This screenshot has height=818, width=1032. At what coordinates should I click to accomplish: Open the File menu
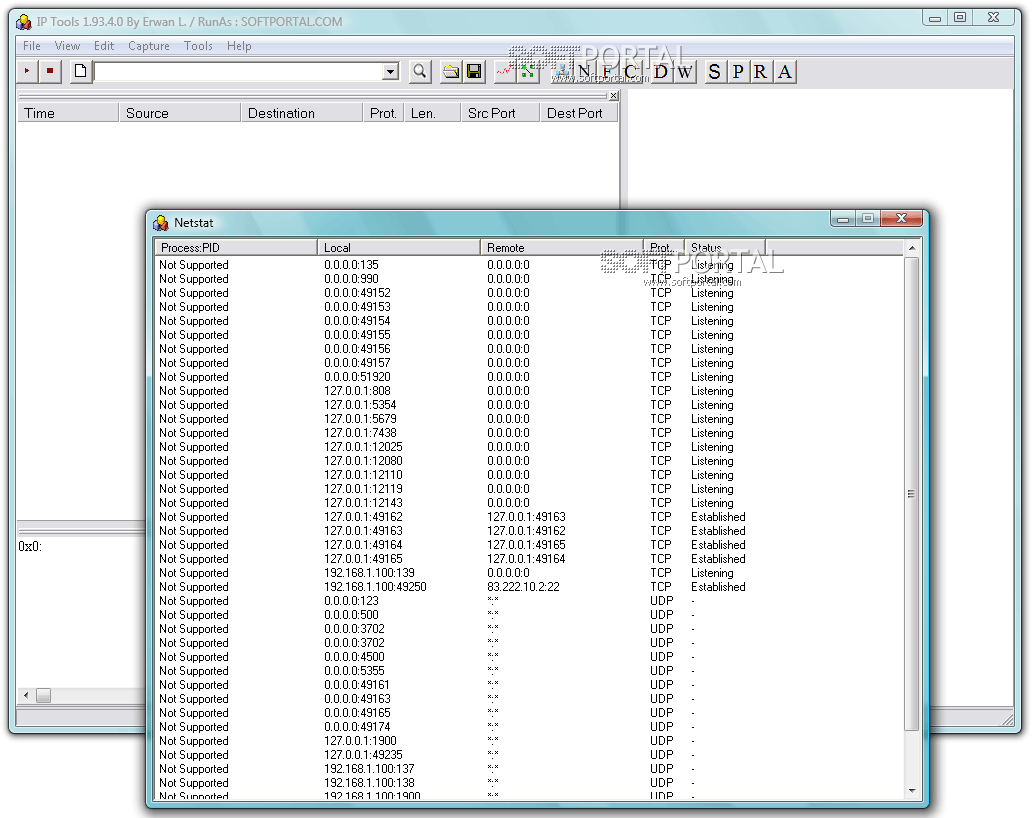click(x=32, y=46)
